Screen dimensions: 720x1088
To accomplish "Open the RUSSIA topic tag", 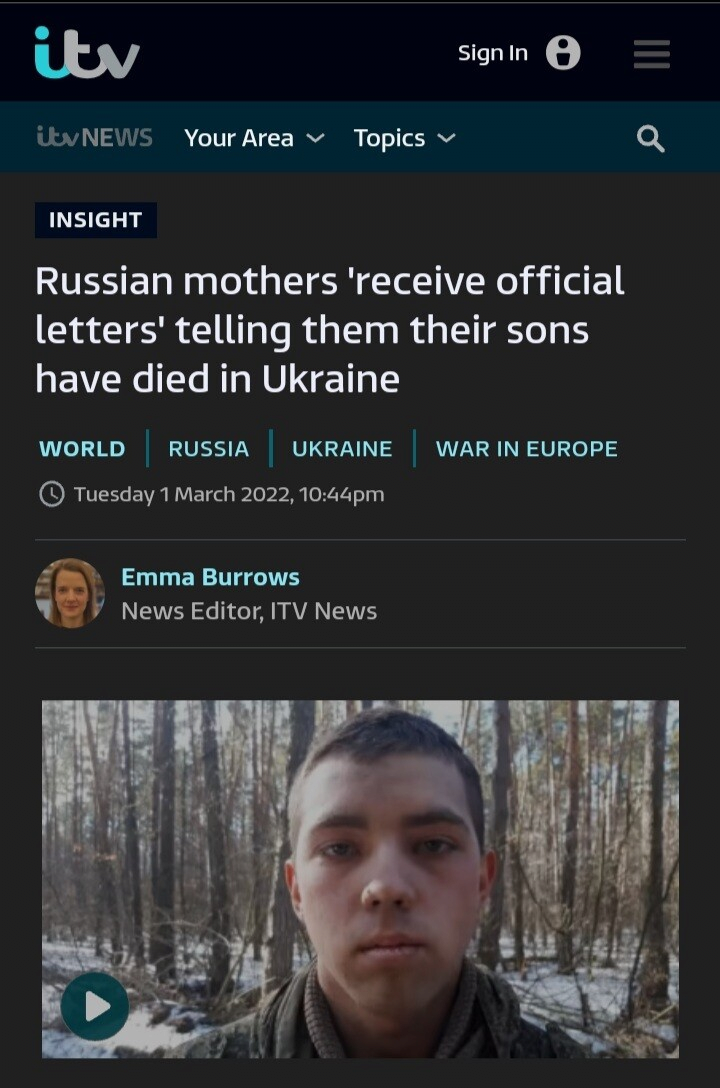I will coord(209,449).
